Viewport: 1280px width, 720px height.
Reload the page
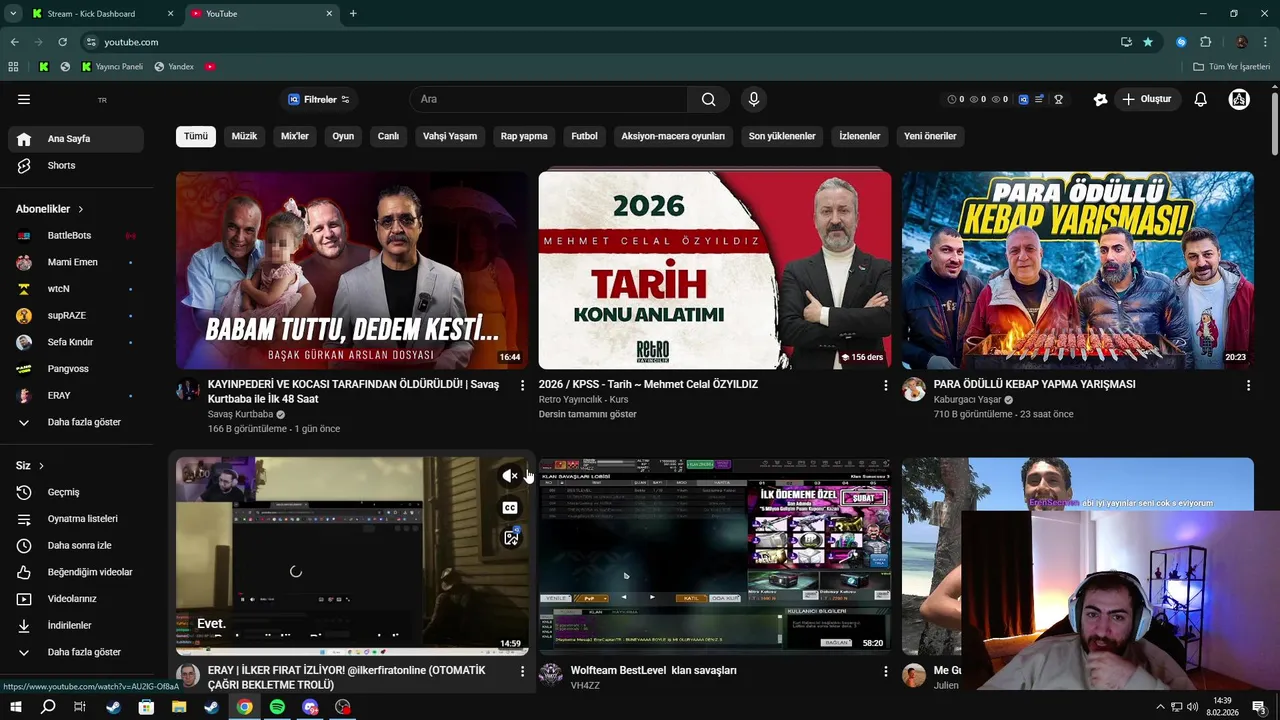[62, 42]
